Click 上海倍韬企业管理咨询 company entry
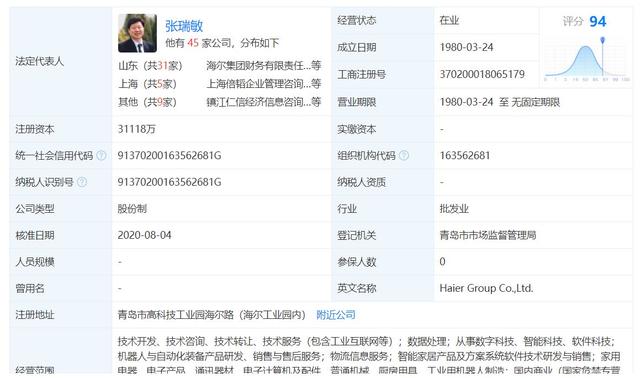The height and width of the screenshot is (378, 640). (264, 84)
